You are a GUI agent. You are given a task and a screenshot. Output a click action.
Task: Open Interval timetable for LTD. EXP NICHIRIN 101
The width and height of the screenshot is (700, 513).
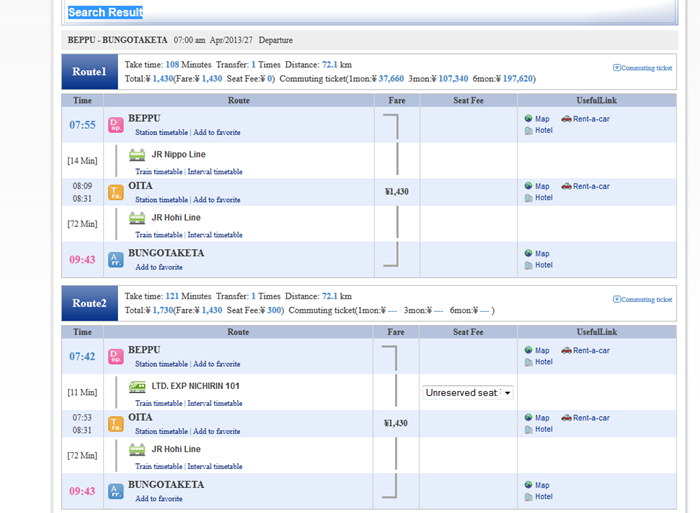[215, 403]
